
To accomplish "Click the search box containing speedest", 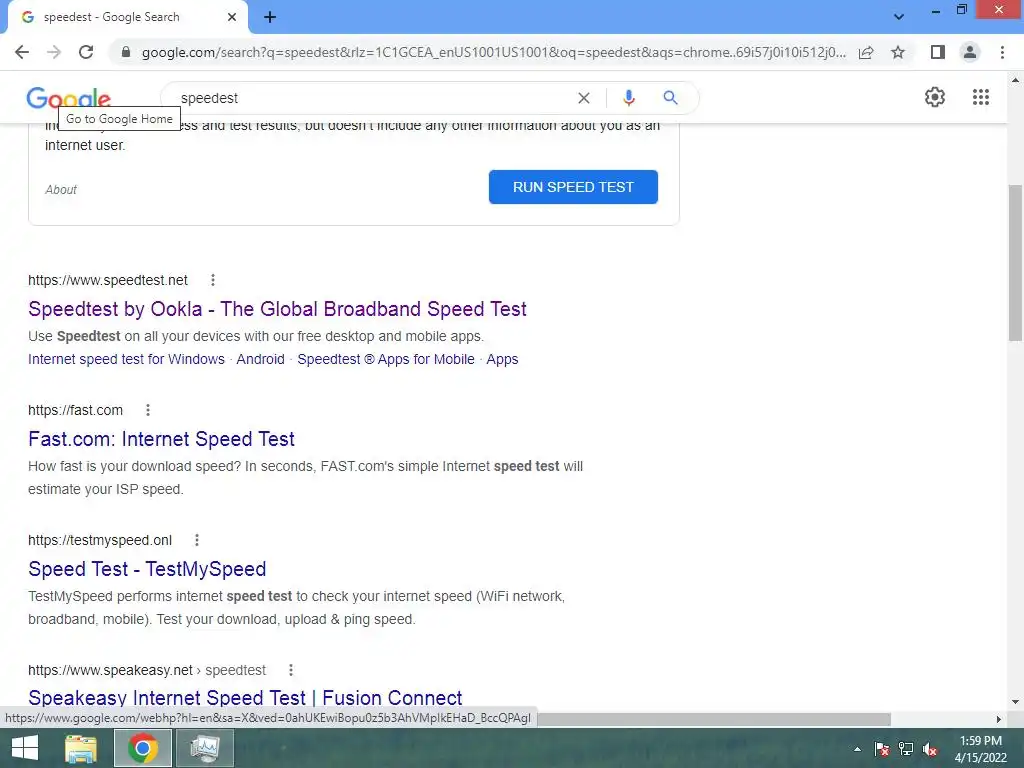I will point(372,98).
